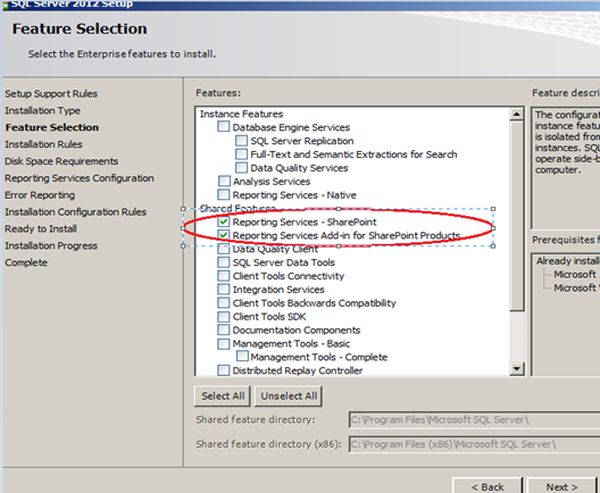
Task: Uncheck Reporting Services - SharePoint
Action: click(223, 222)
